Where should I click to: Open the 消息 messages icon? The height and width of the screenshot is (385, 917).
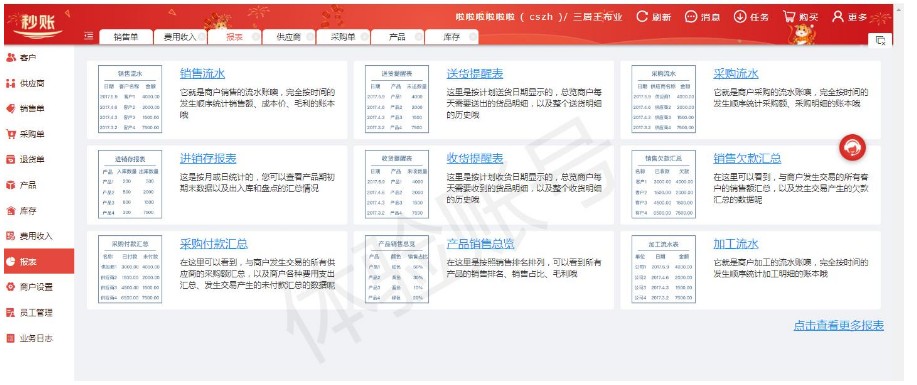(x=691, y=17)
